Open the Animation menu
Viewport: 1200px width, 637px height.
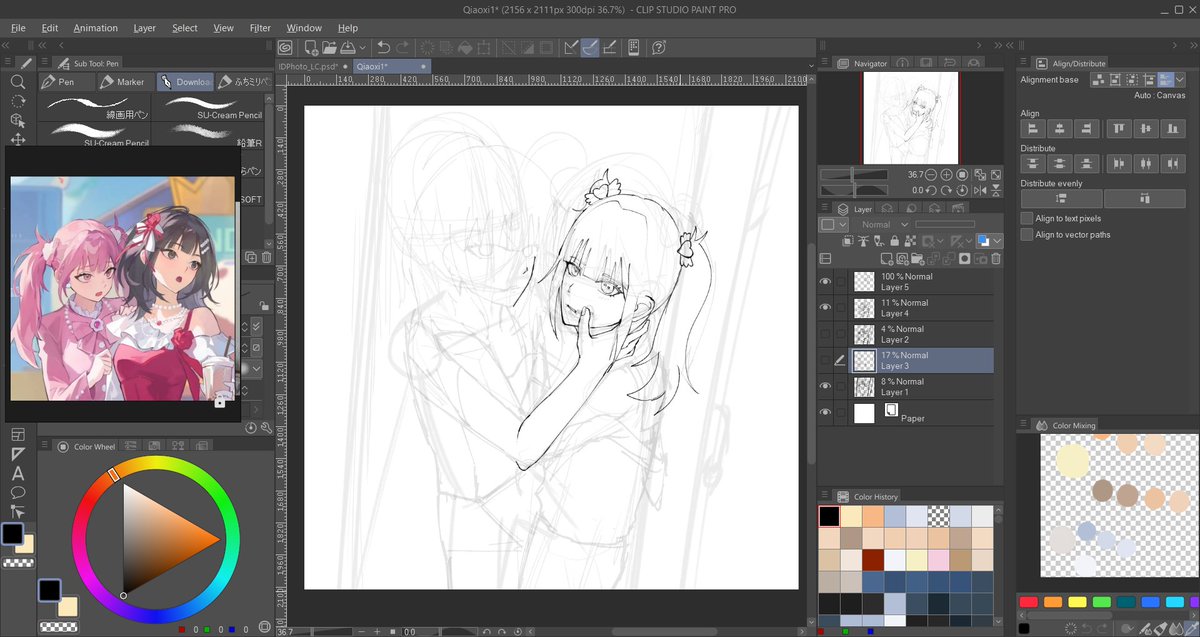(95, 28)
